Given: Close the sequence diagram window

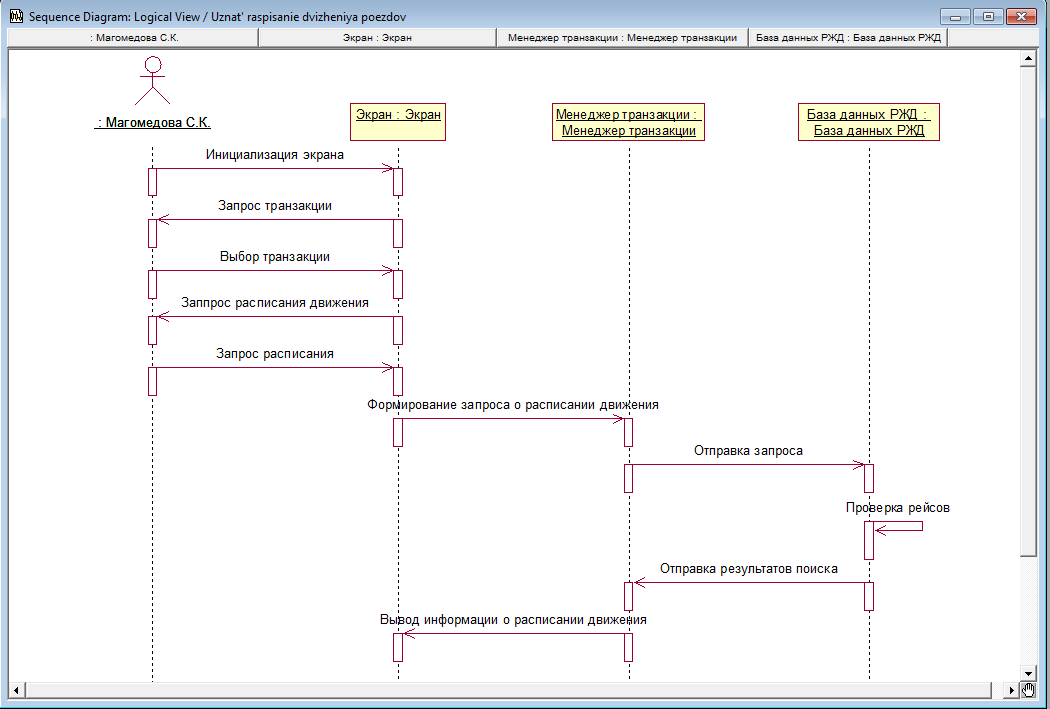Looking at the screenshot, I should tap(1021, 17).
